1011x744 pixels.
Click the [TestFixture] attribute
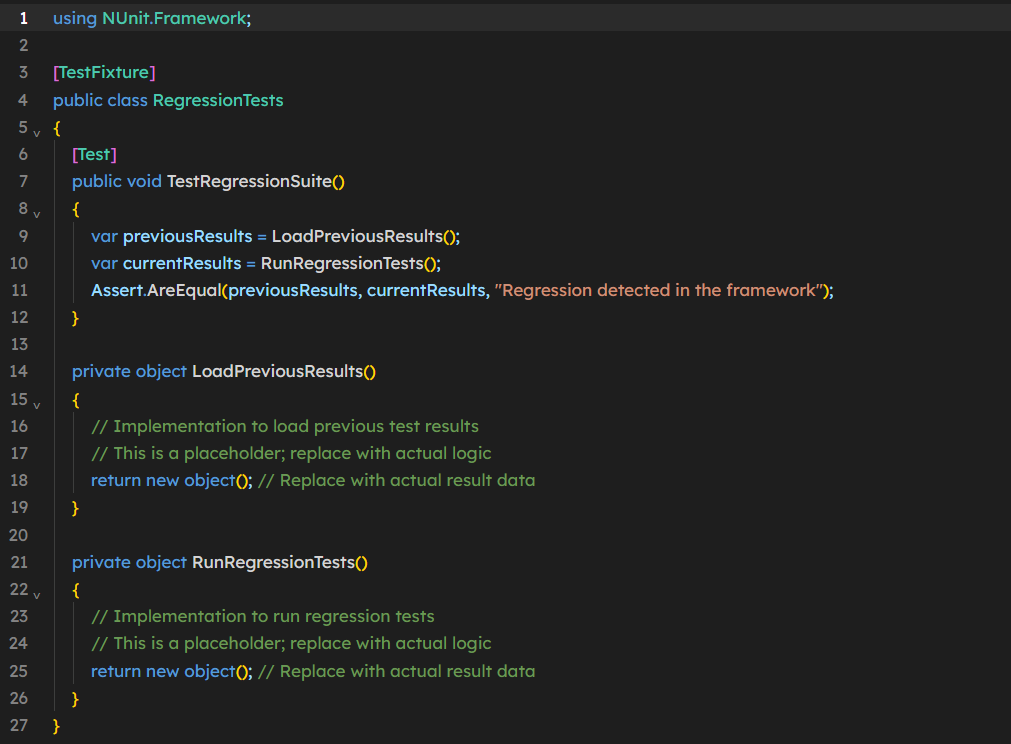point(104,72)
